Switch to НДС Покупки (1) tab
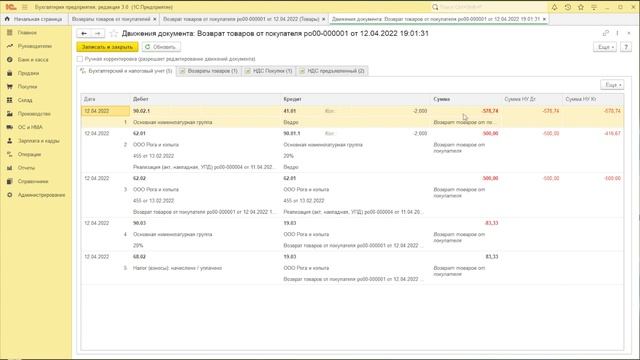The width and height of the screenshot is (640, 360). pos(269,71)
